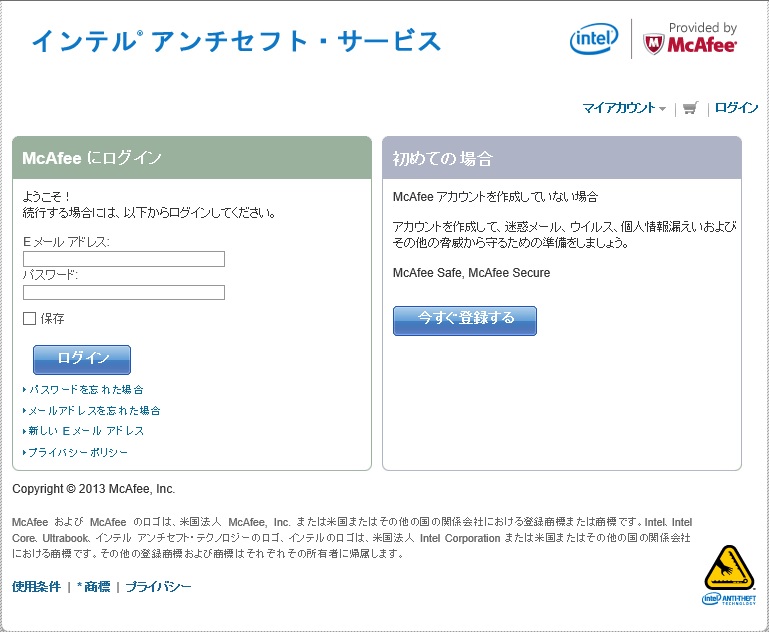
Task: Click the Intel logo in header
Action: tap(594, 39)
